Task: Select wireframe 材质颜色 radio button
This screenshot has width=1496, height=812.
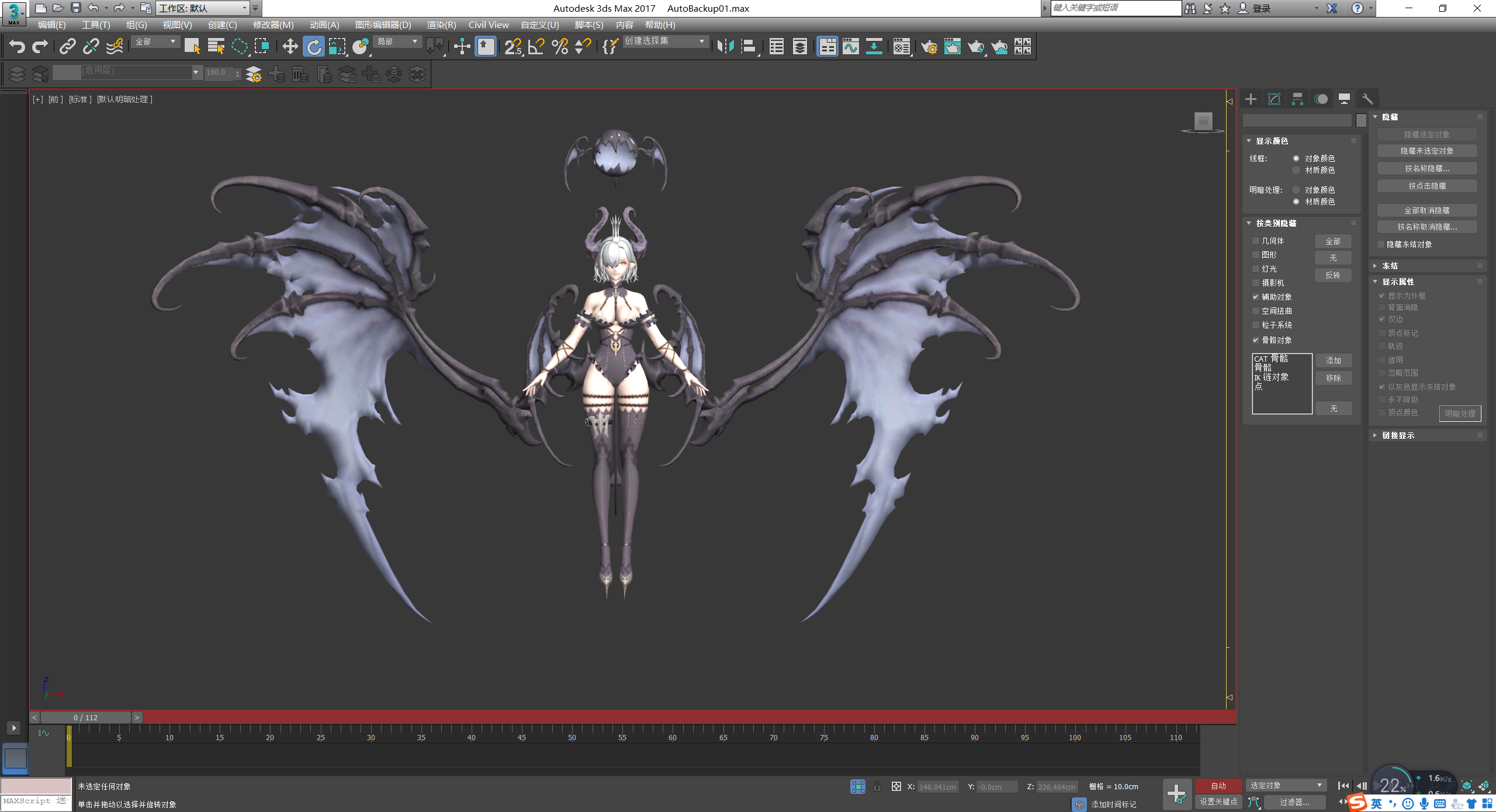Action: [x=1296, y=170]
